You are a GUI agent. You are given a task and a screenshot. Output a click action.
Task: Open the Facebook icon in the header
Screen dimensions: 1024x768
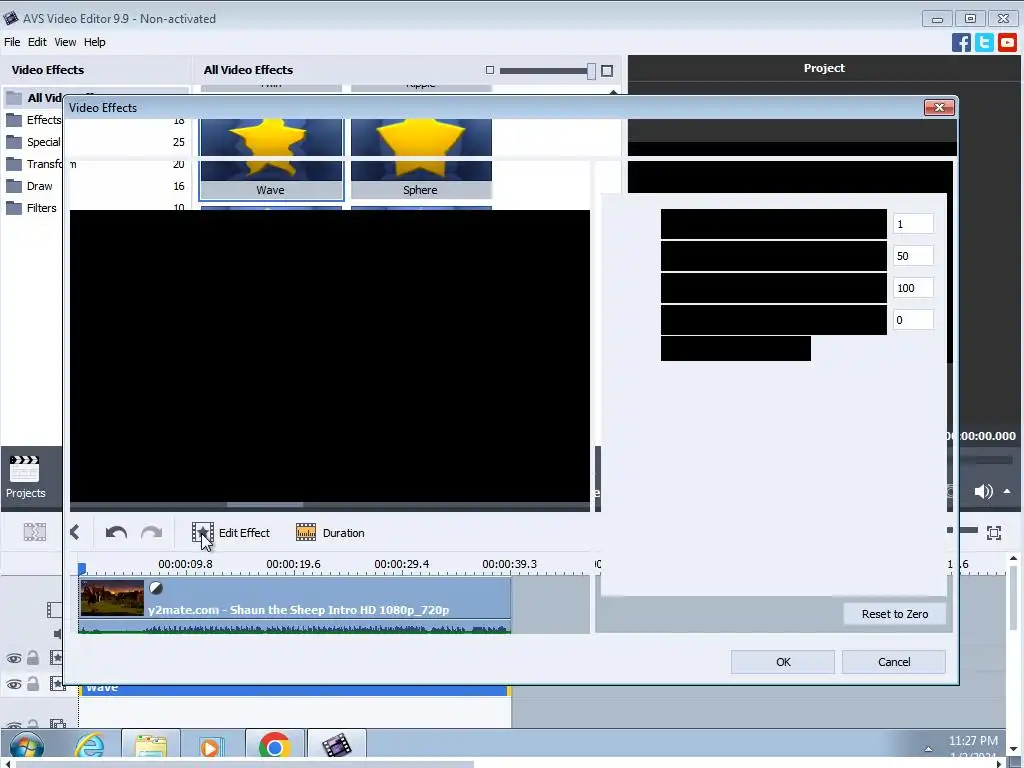tap(961, 42)
